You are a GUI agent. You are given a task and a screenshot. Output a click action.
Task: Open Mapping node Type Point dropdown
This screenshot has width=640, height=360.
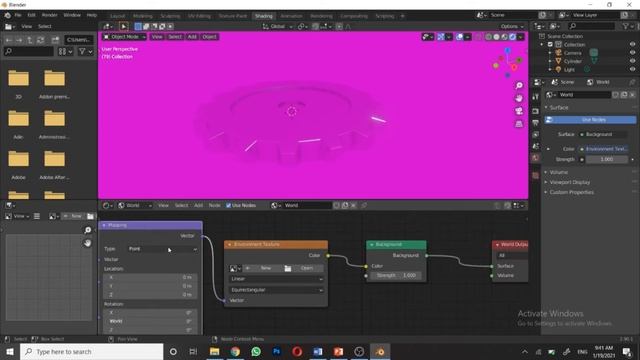point(163,249)
